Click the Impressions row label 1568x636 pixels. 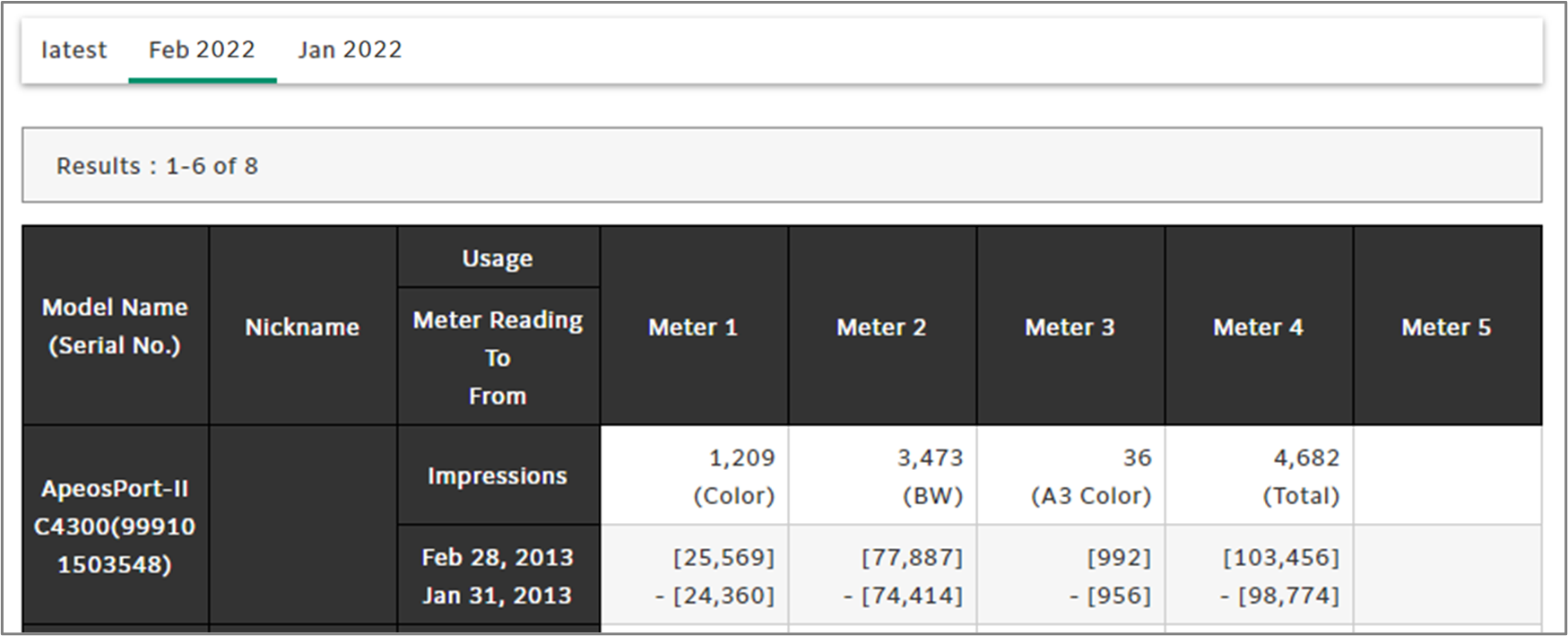coord(498,476)
